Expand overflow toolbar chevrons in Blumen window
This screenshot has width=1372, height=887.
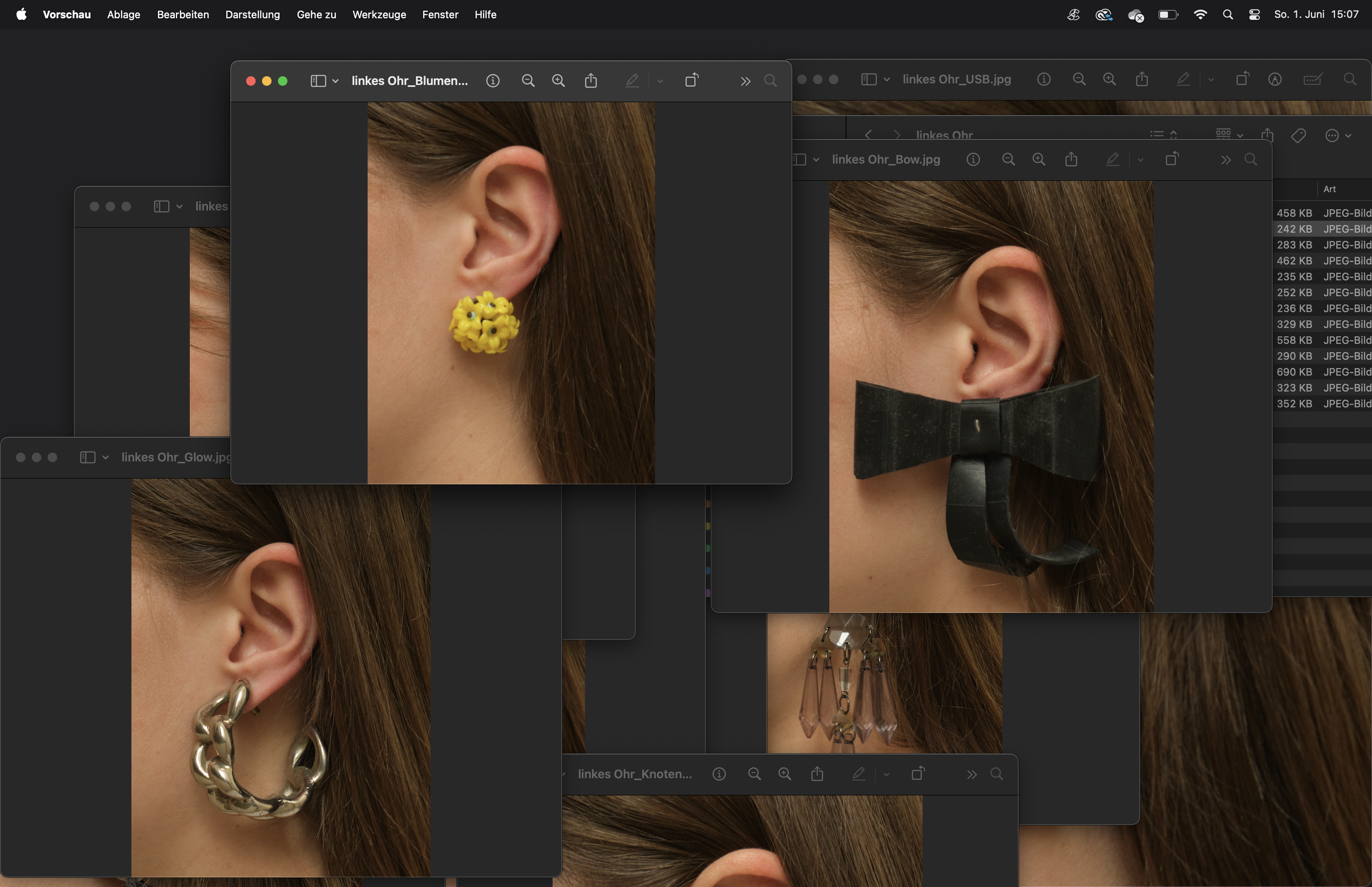pyautogui.click(x=745, y=81)
